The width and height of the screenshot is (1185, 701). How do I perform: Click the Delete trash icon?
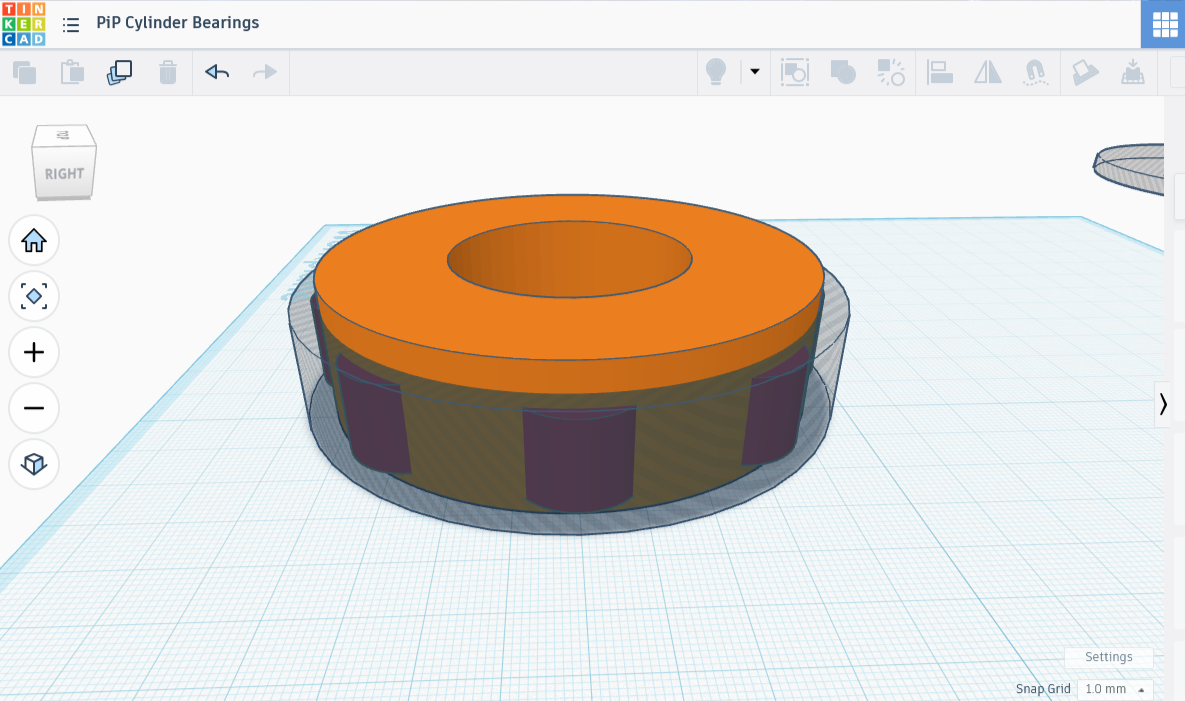coord(168,73)
